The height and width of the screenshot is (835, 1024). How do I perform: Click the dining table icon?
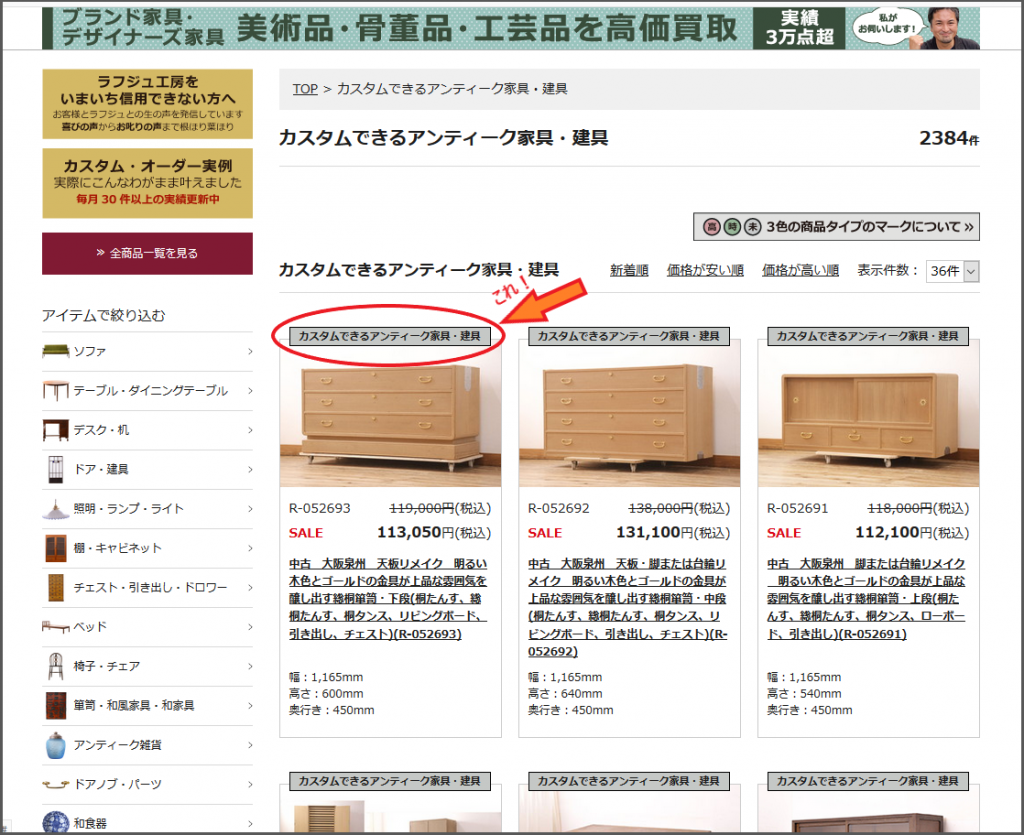56,390
